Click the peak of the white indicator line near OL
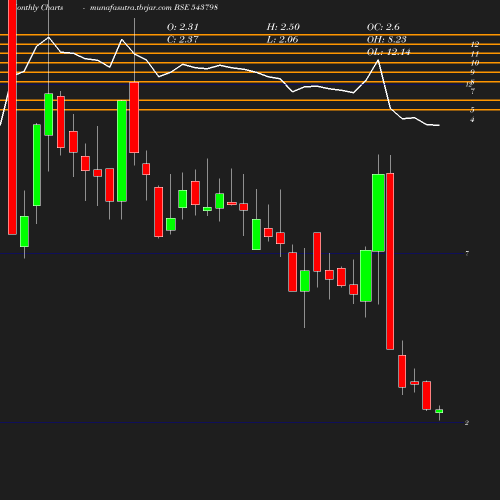The width and height of the screenshot is (500, 500). [378, 60]
